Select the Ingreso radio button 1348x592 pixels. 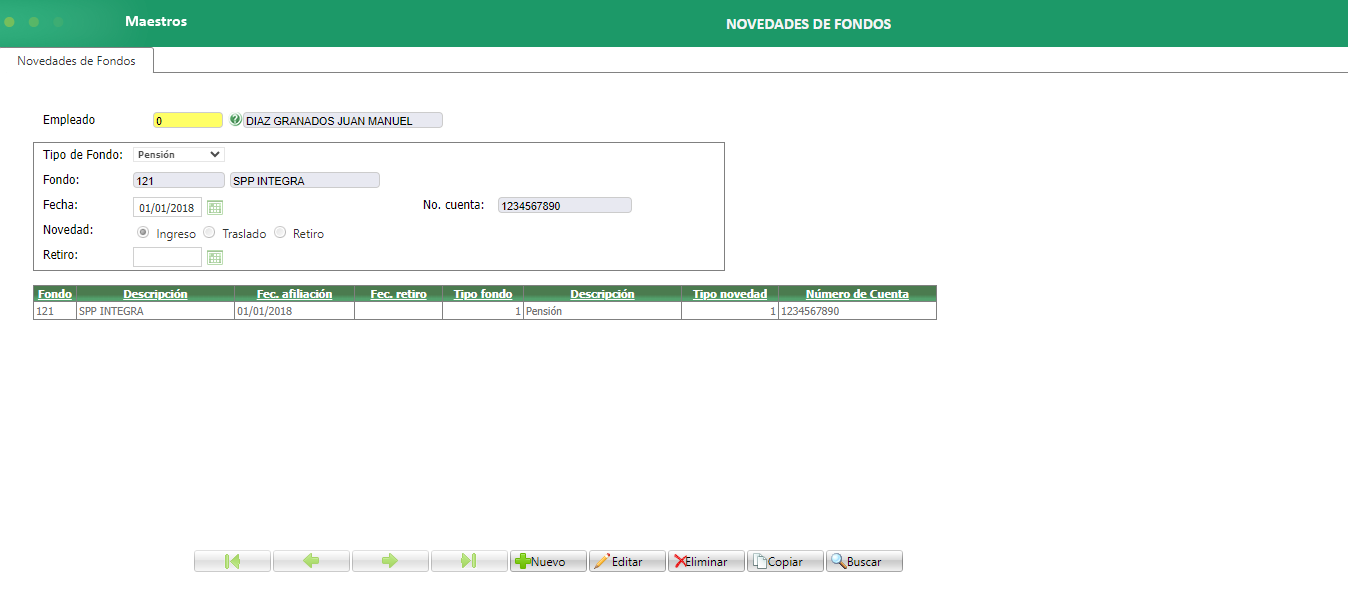[142, 231]
